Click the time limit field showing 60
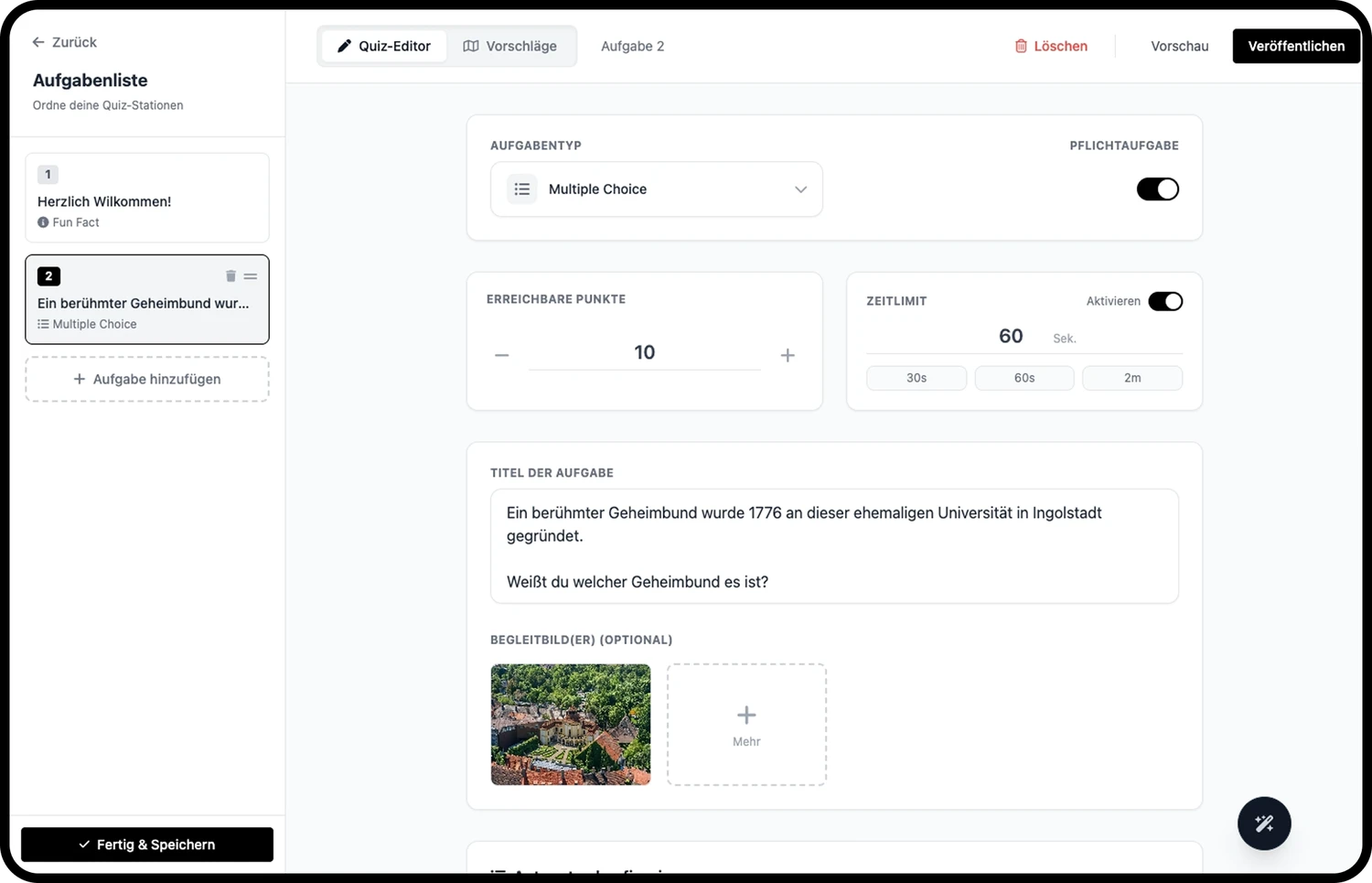Image resolution: width=1372 pixels, height=883 pixels. (x=1011, y=337)
